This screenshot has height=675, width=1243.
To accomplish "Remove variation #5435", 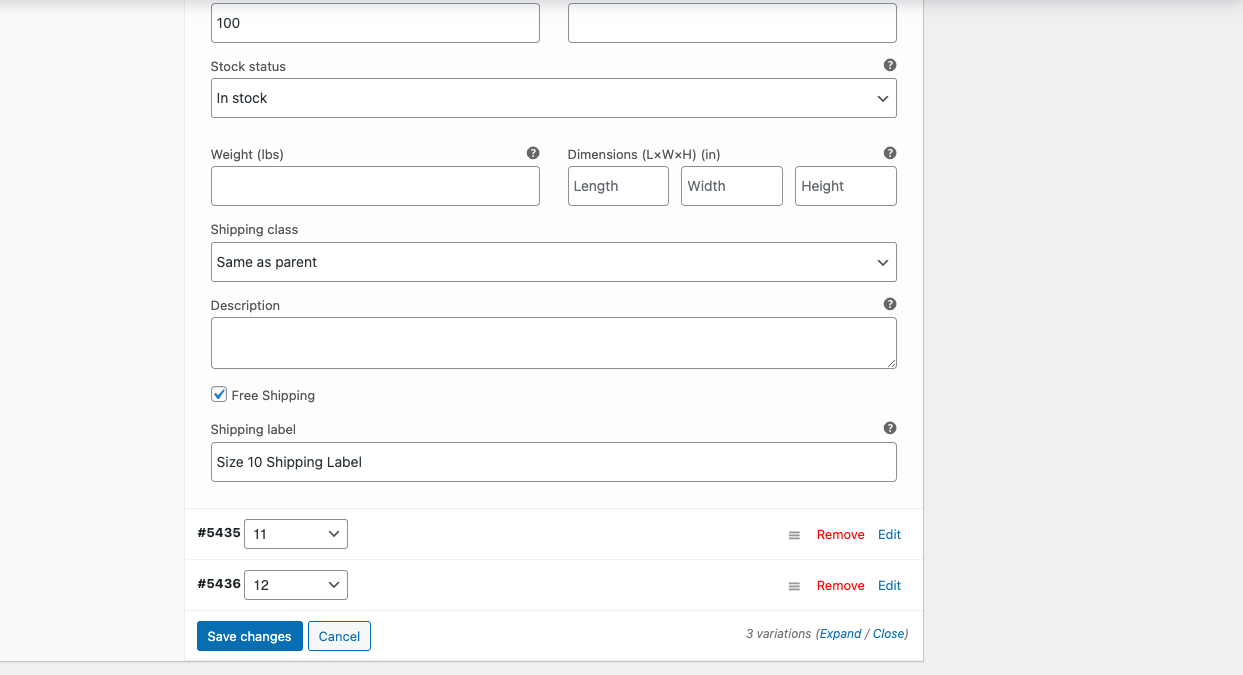I will pyautogui.click(x=840, y=535).
